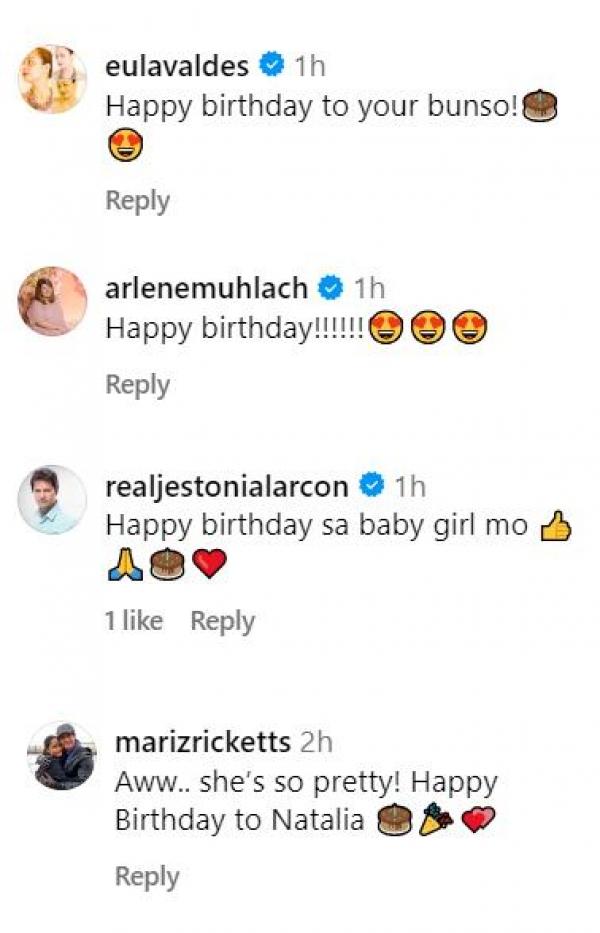Reply to eulavaldes' birthday comment
600x933 pixels.
(x=137, y=201)
